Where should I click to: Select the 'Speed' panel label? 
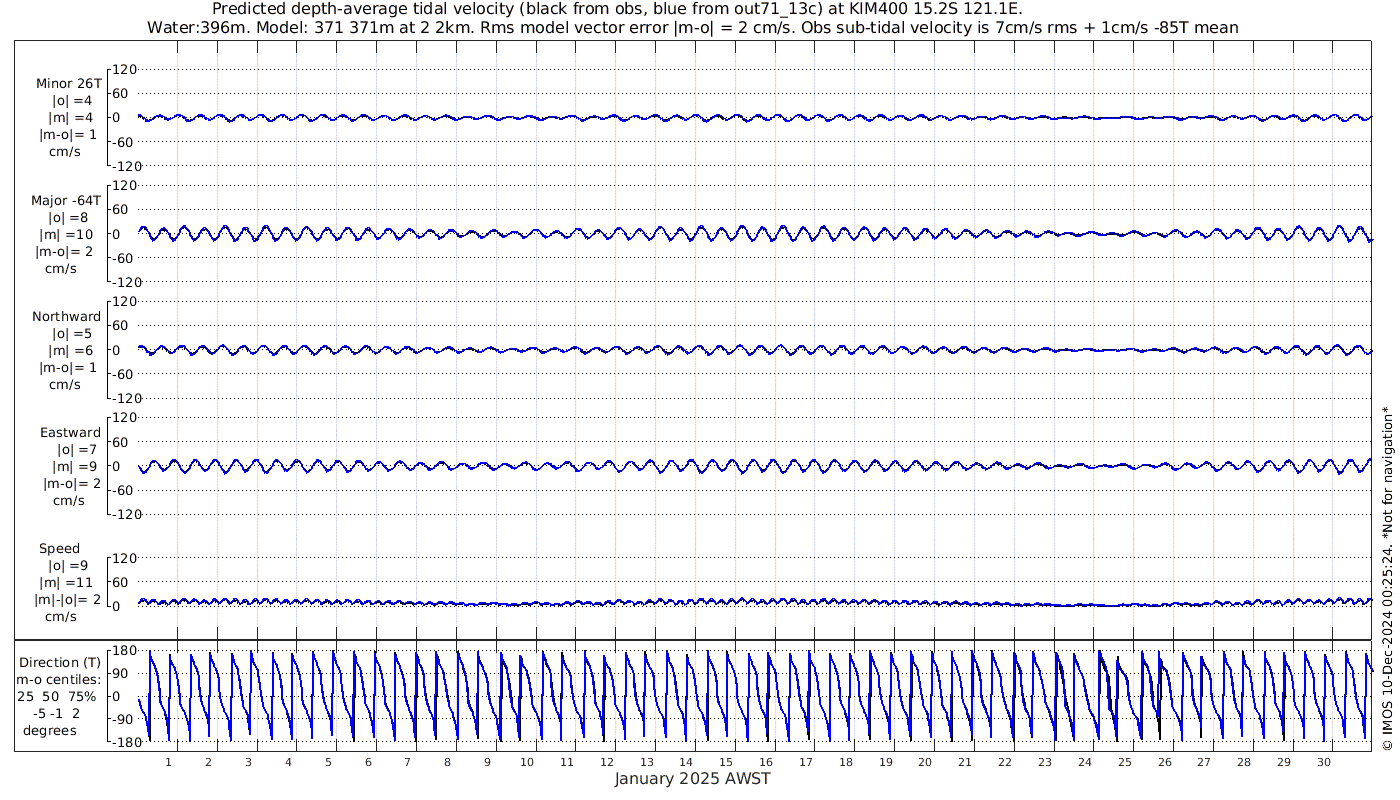(59, 549)
